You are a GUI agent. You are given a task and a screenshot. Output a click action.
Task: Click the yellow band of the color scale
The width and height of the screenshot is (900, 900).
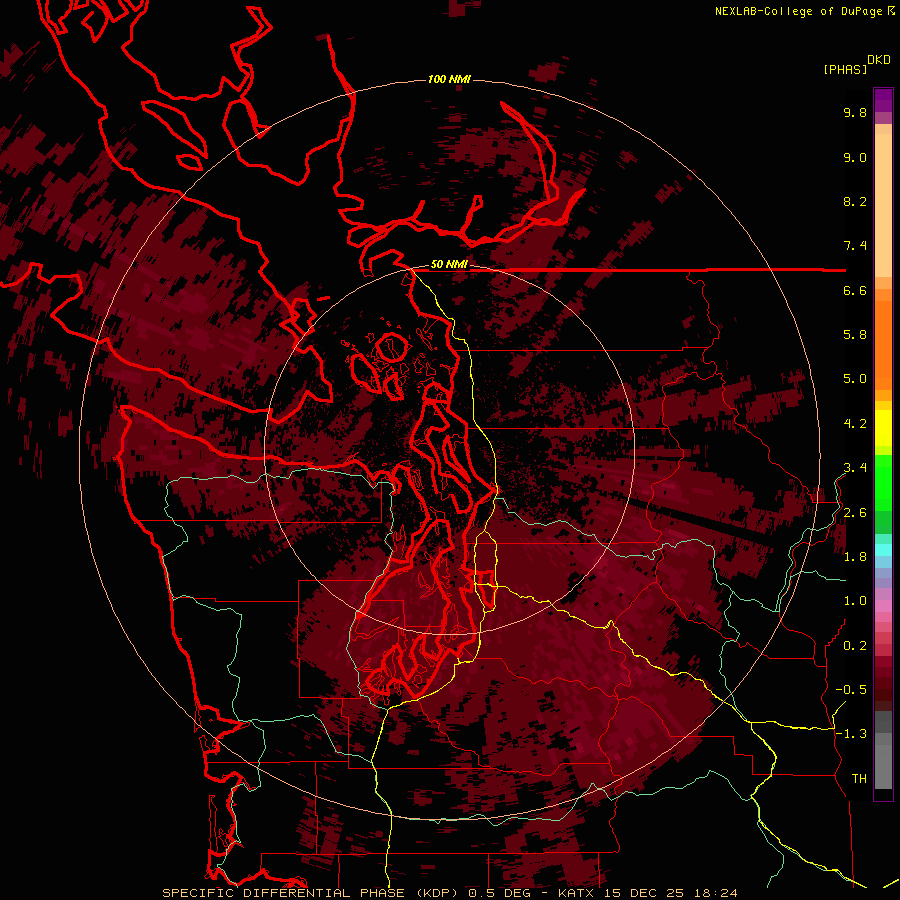pyautogui.click(x=883, y=428)
